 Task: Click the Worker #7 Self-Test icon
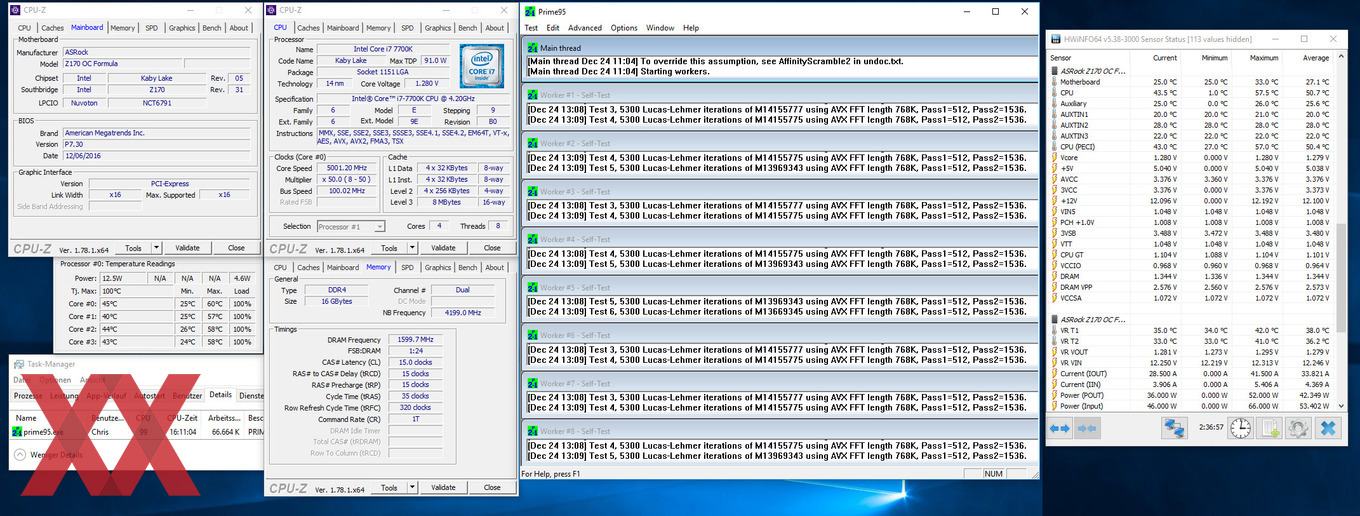click(x=533, y=383)
